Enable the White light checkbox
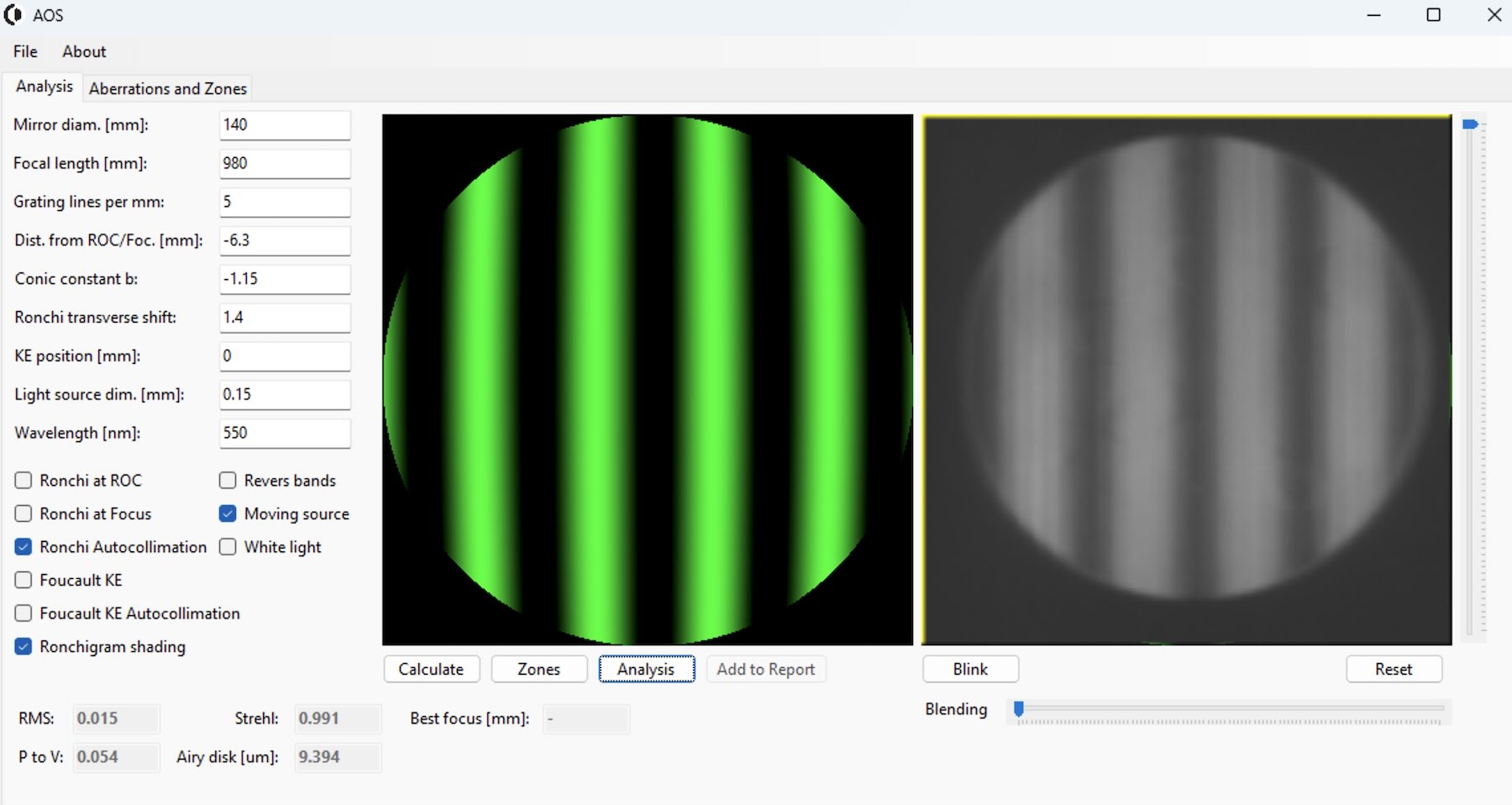Viewport: 1512px width, 805px height. point(228,547)
